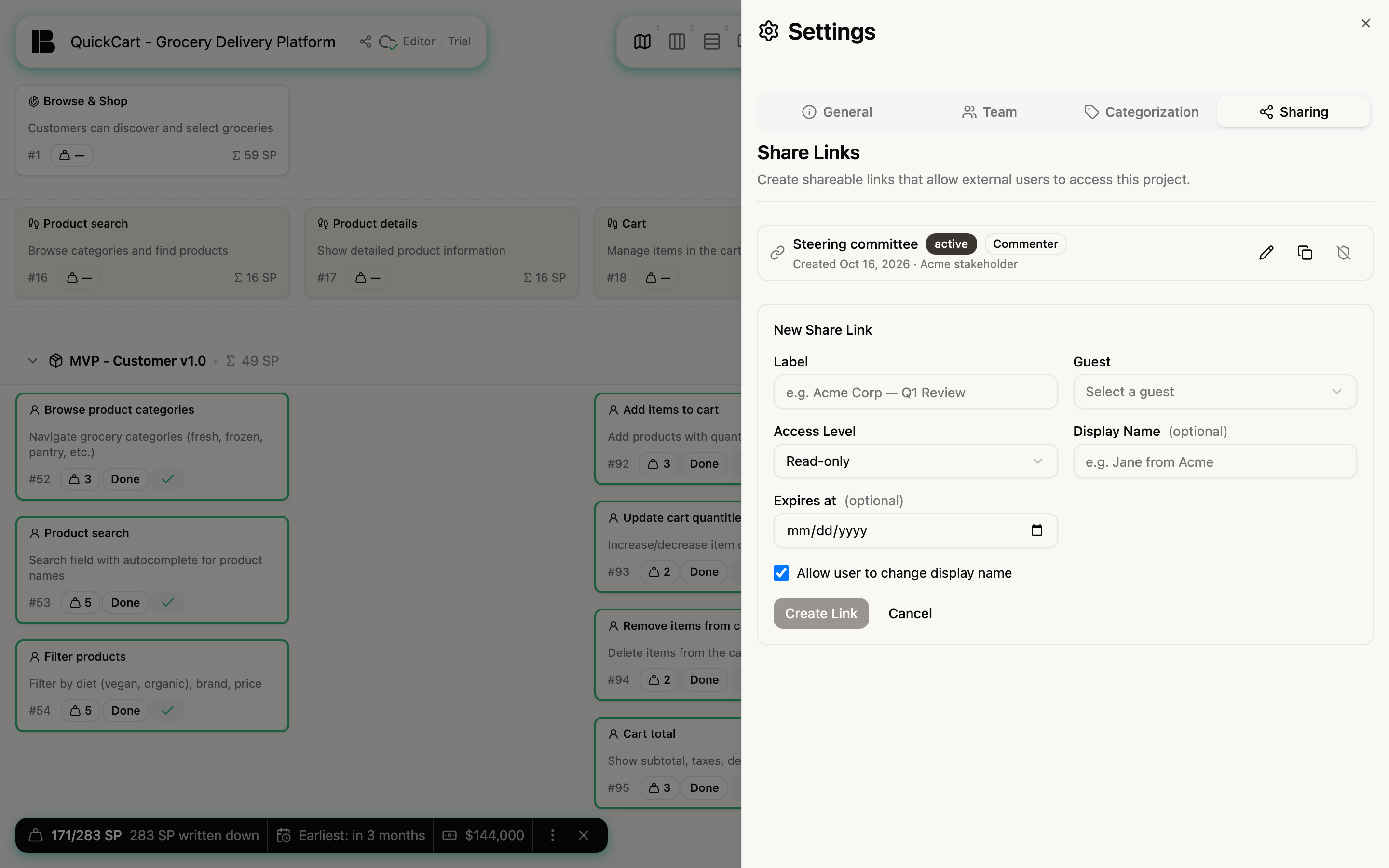Click the Expires at date field
The width and height of the screenshot is (1389, 868).
915,530
